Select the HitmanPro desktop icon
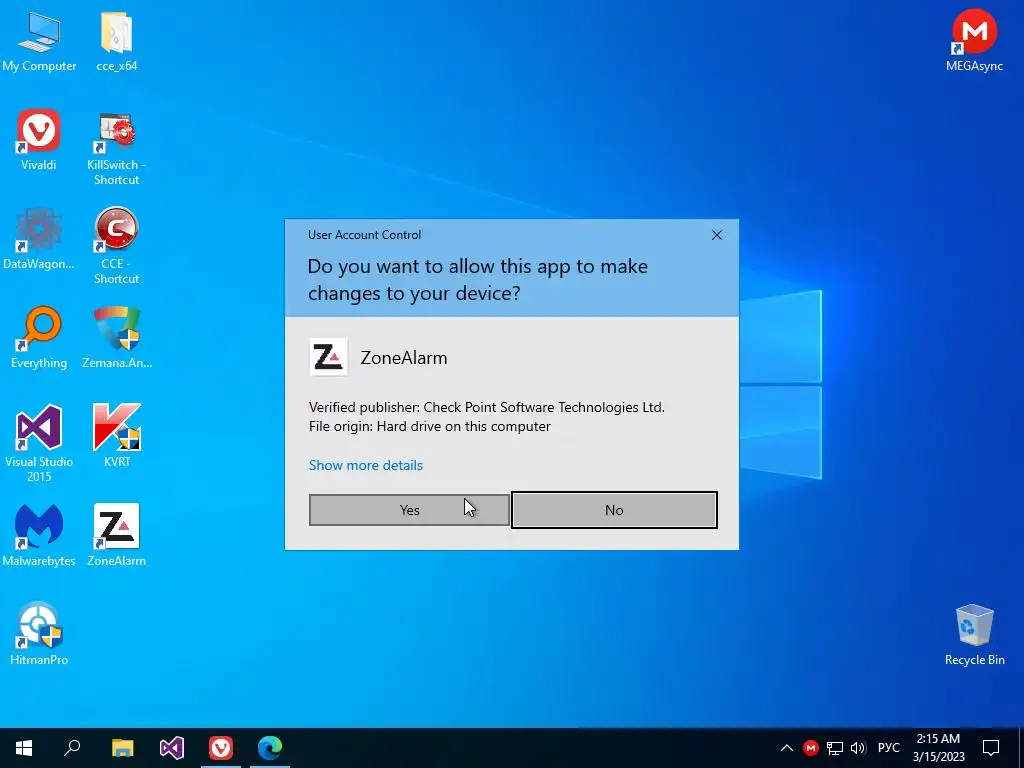Viewport: 1024px width, 768px height. point(39,634)
